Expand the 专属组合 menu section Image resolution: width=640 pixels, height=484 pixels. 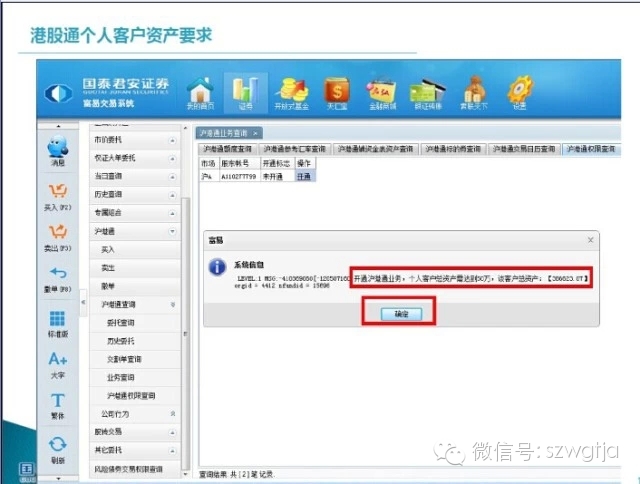pyautogui.click(x=172, y=213)
